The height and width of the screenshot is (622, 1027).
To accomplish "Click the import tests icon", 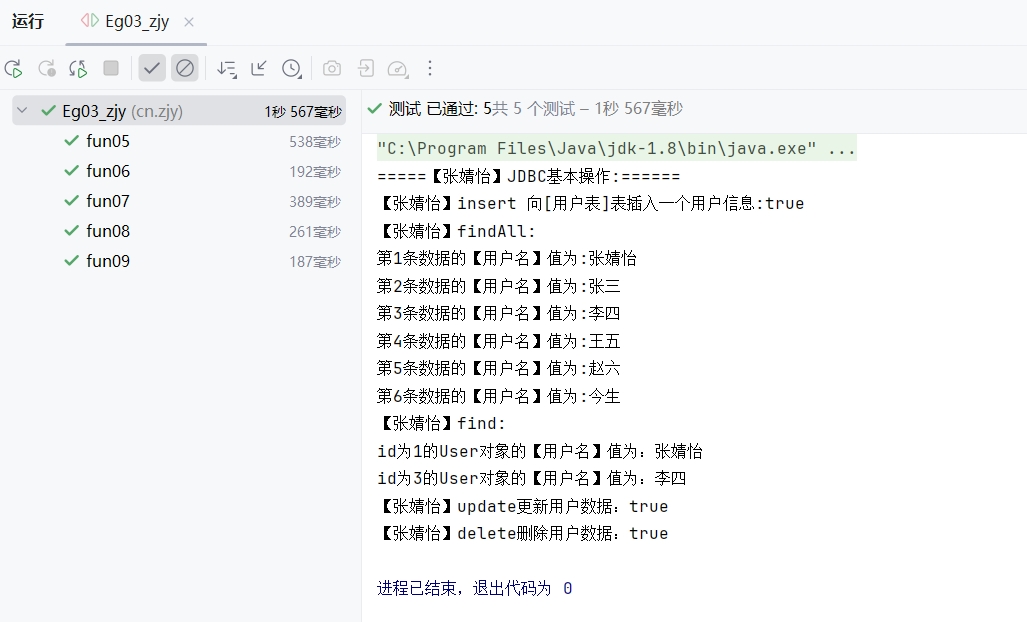I will click(x=366, y=68).
